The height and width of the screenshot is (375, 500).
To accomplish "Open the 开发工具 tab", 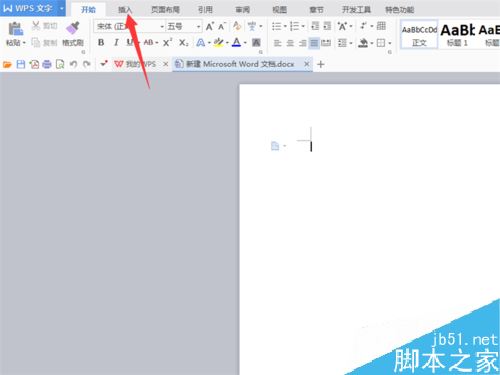I will pyautogui.click(x=356, y=10).
